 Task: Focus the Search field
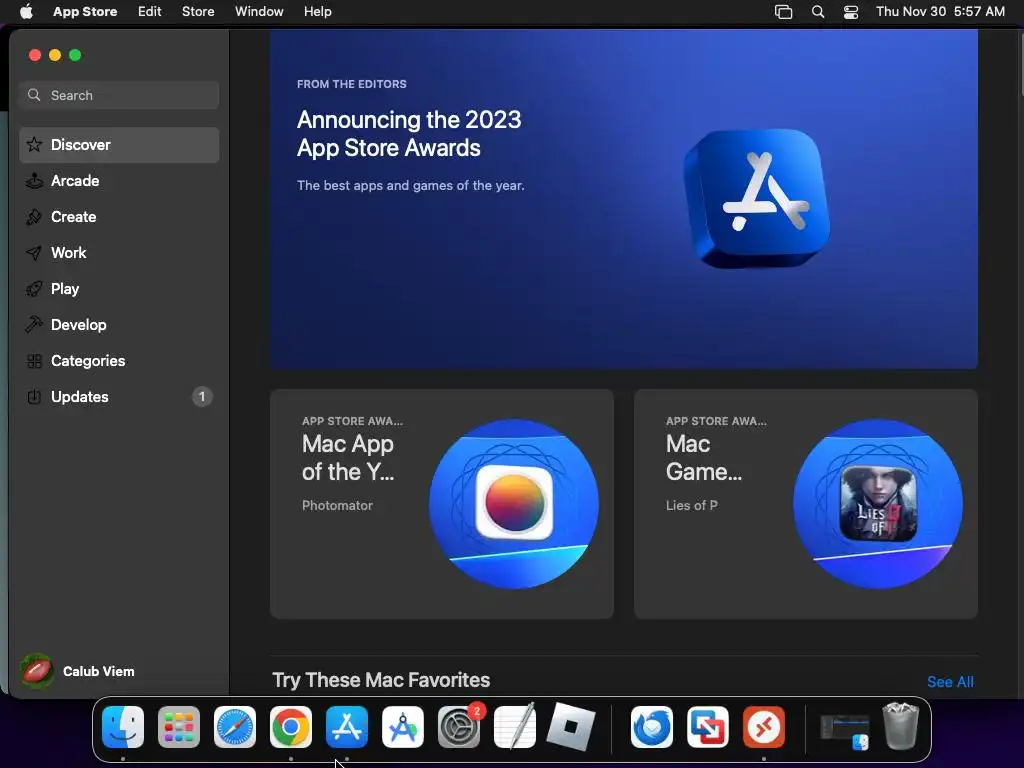tap(119, 95)
